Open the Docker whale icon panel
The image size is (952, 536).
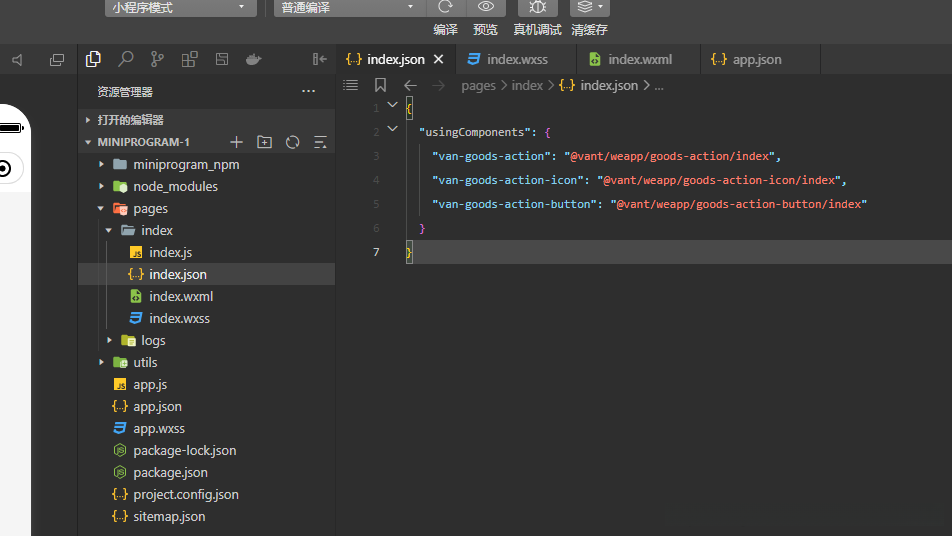click(254, 59)
